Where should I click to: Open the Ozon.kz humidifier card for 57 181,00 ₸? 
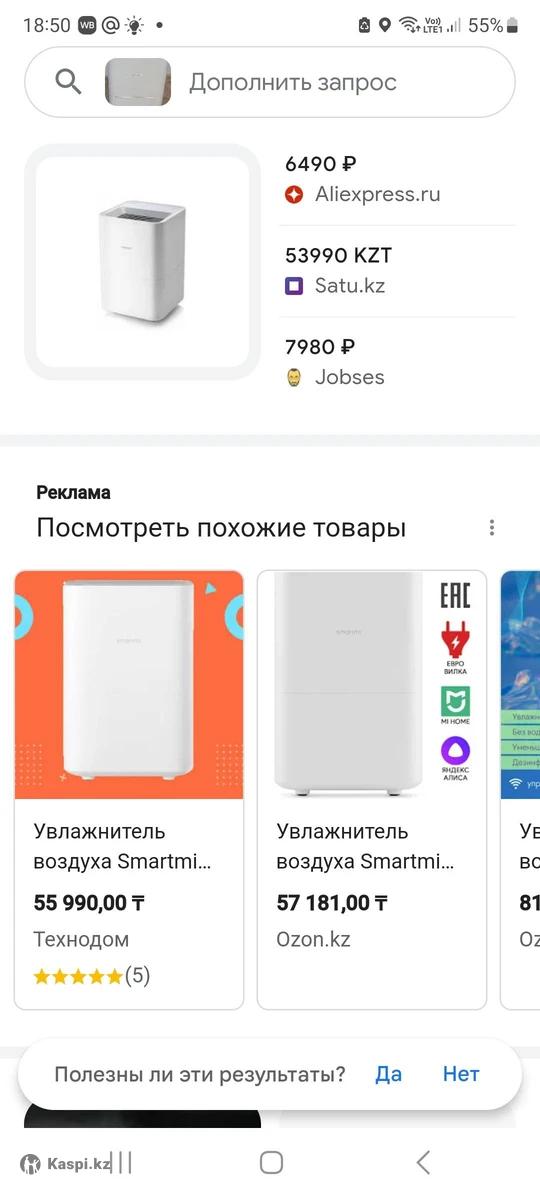point(372,790)
